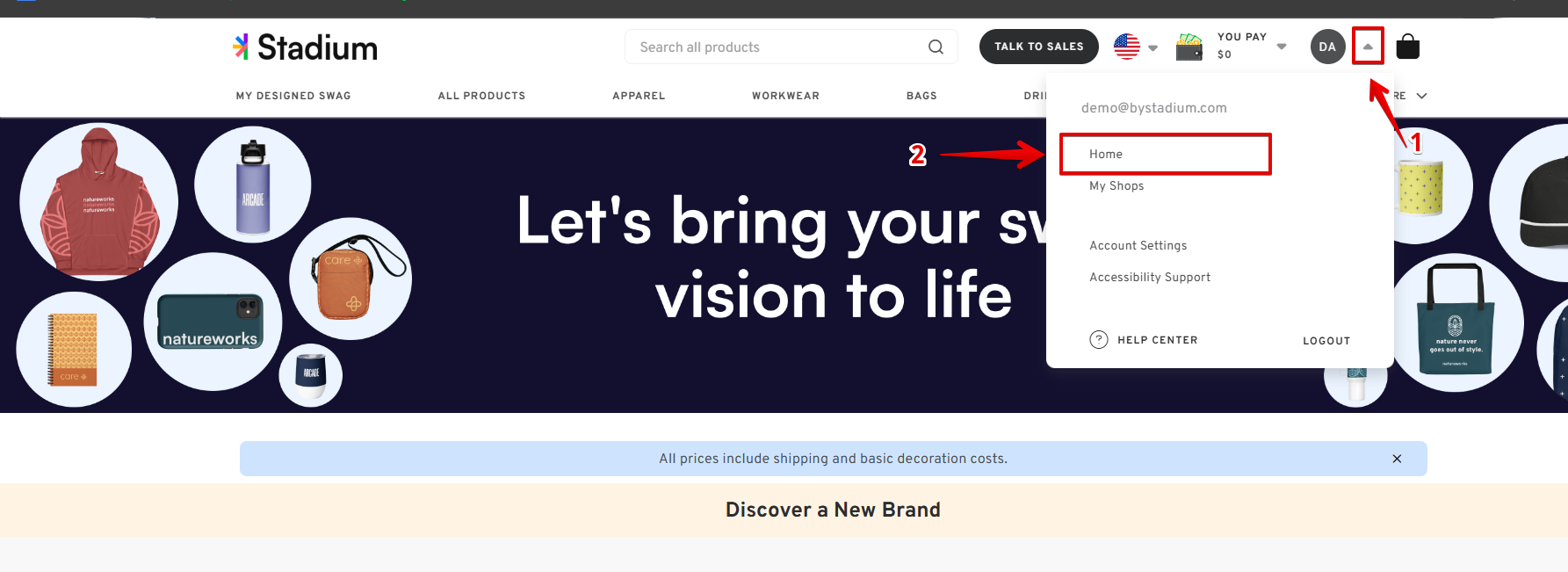This screenshot has width=1568, height=572.
Task: Click the Help Center question mark icon
Action: (1098, 340)
